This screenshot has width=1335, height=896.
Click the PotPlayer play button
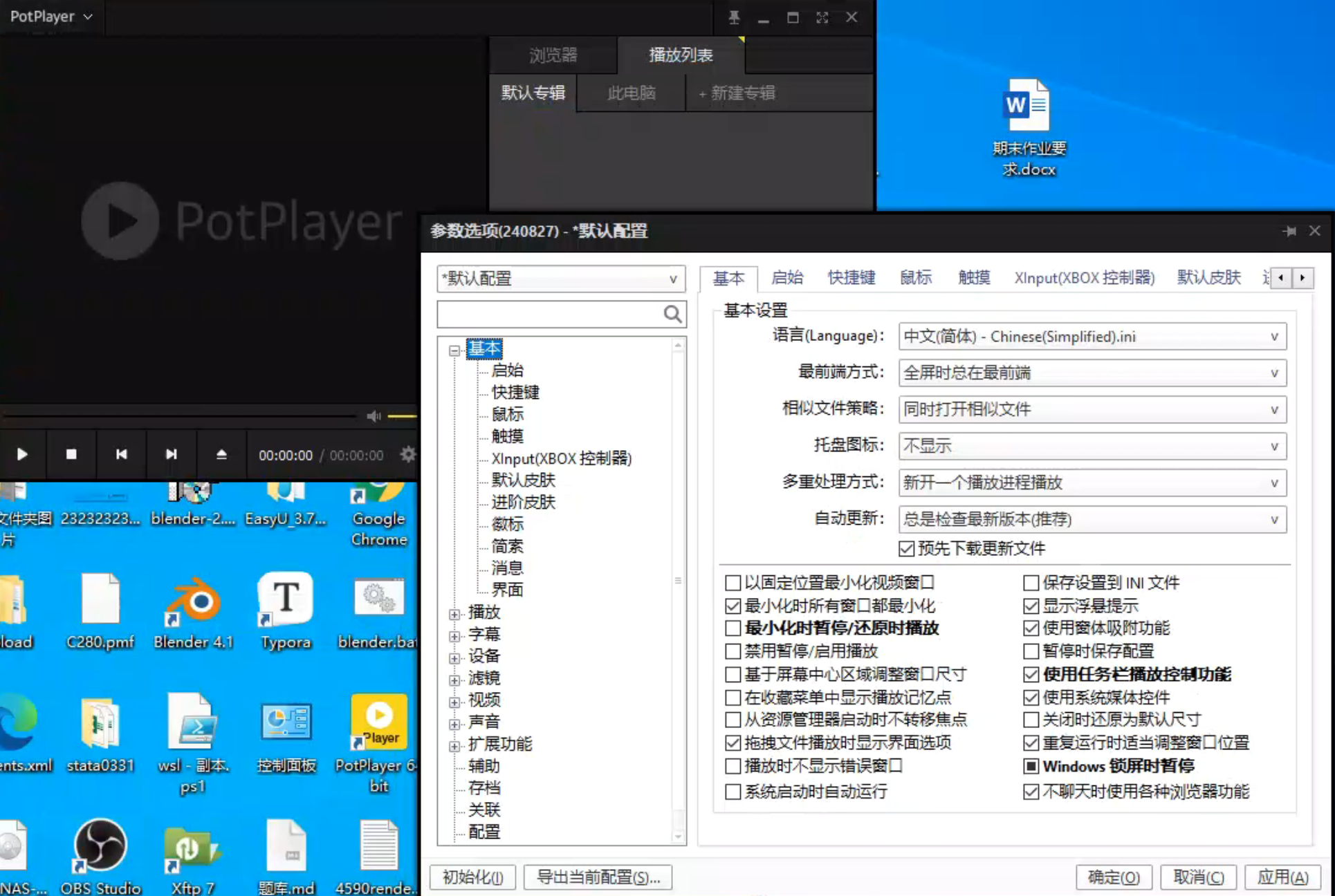point(22,454)
